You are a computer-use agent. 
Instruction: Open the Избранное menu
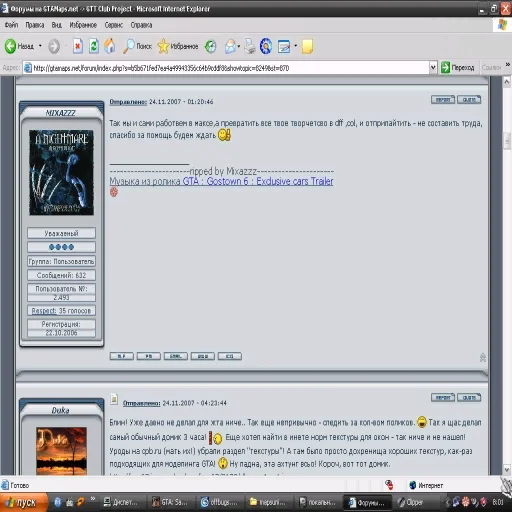click(x=83, y=25)
